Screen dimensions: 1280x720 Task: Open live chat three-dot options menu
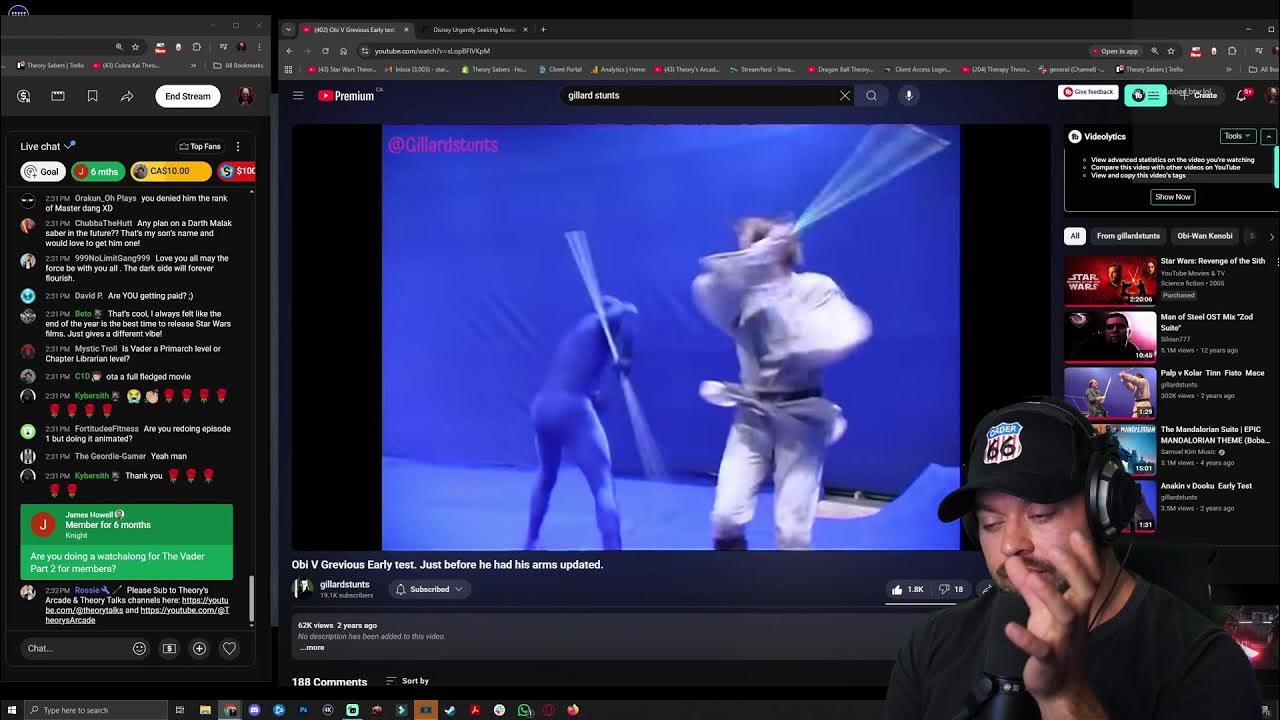238,146
